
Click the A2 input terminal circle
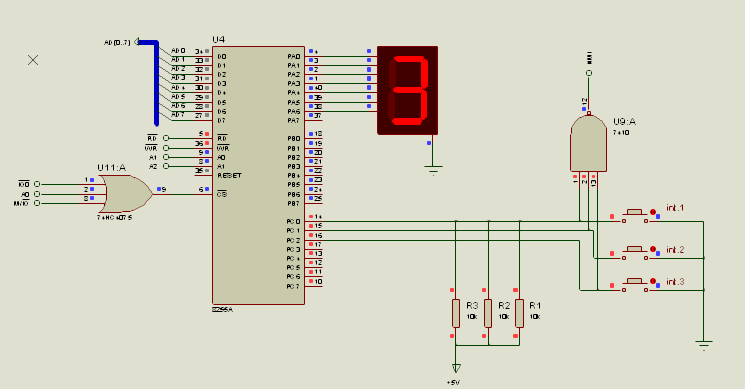tap(166, 166)
